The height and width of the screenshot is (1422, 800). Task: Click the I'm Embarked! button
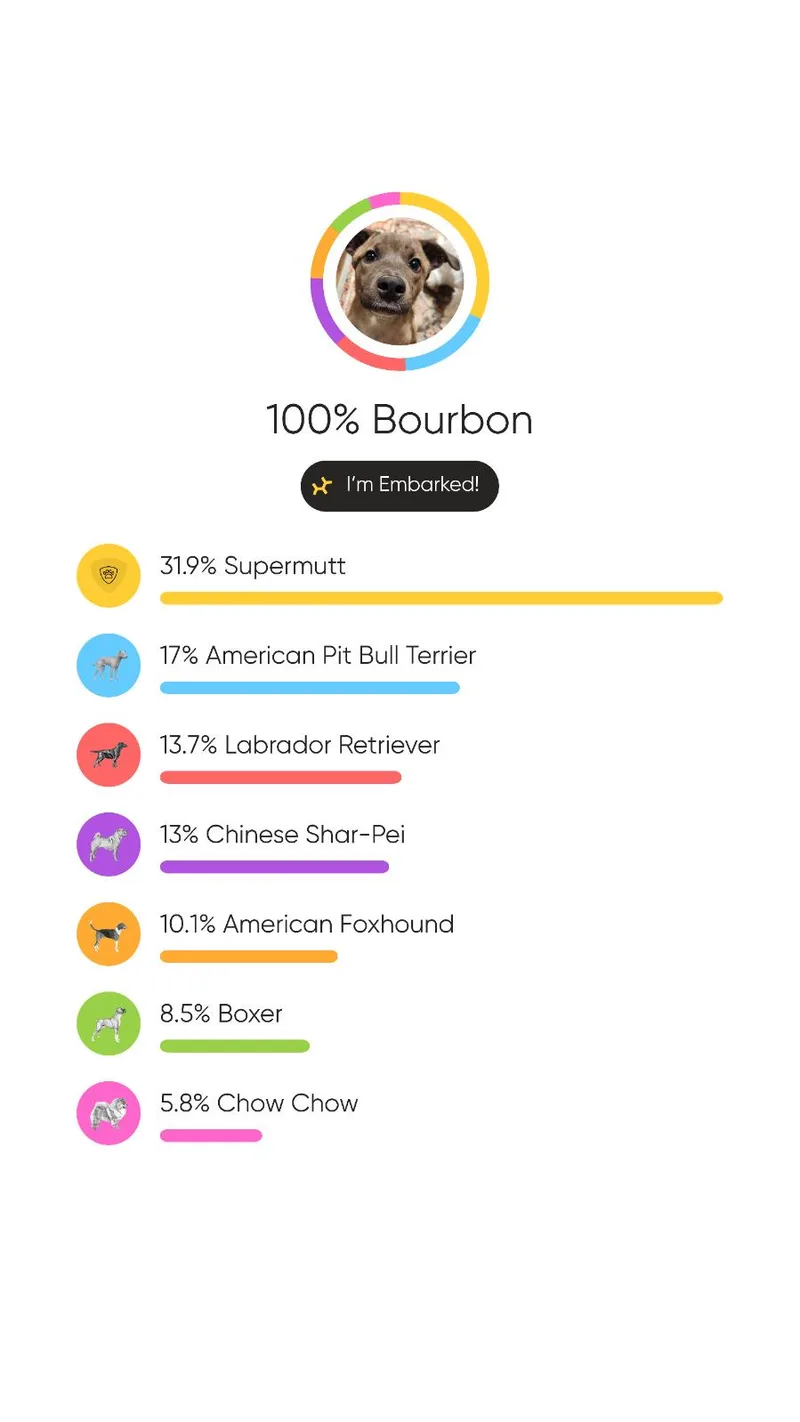click(399, 485)
